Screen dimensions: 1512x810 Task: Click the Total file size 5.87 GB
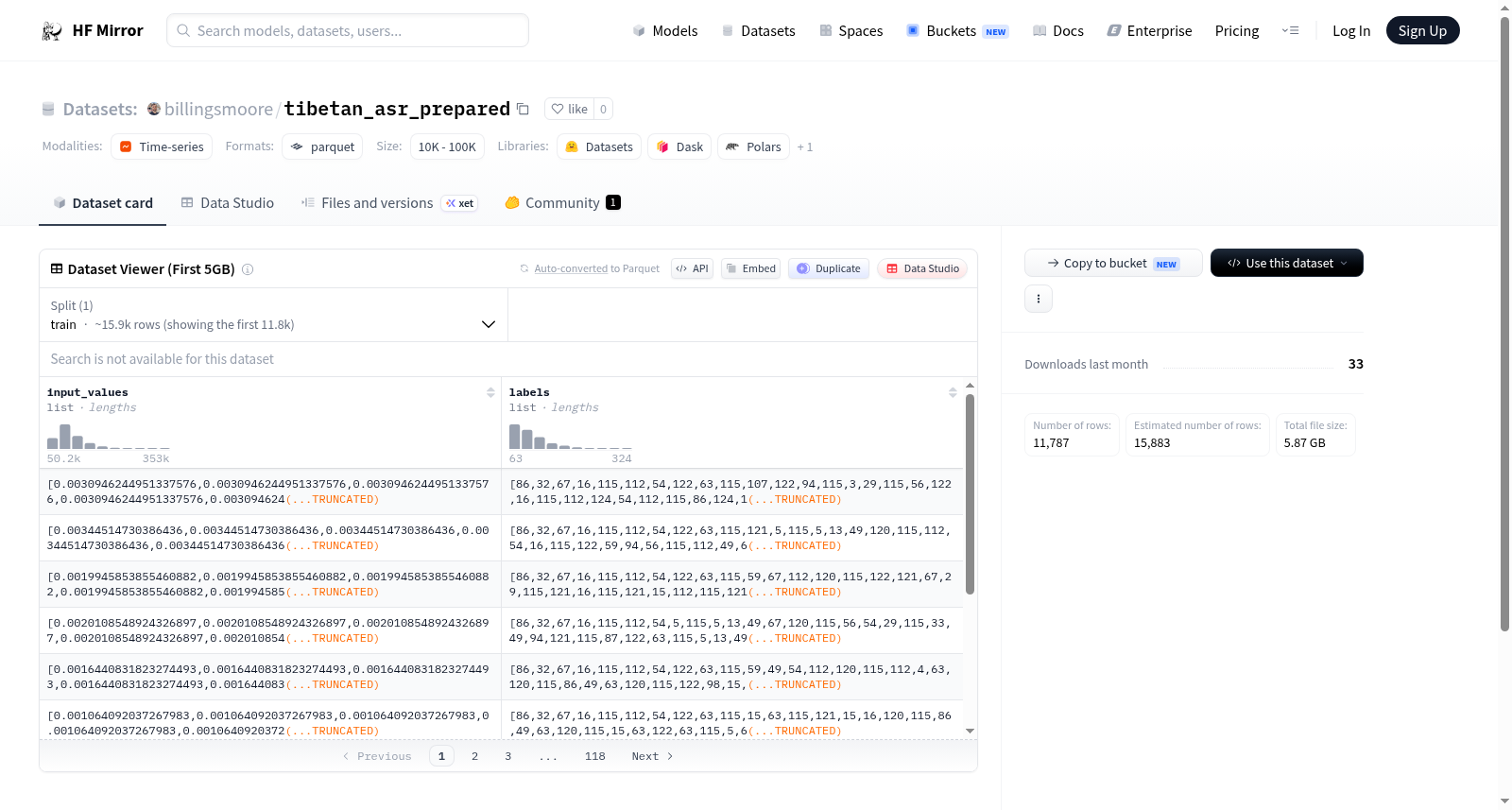click(1304, 443)
